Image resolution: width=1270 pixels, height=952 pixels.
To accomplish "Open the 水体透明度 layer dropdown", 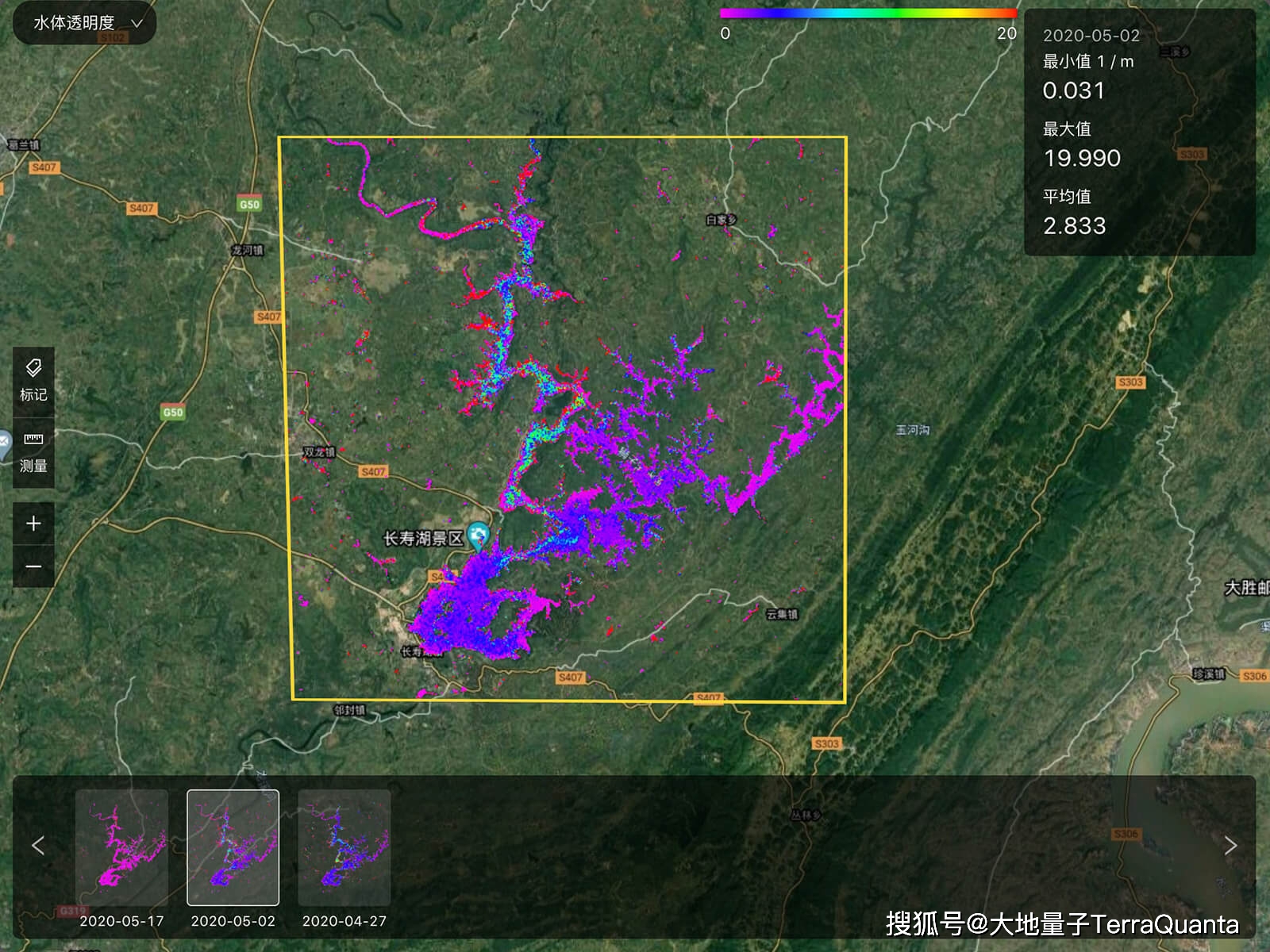I will point(85,24).
